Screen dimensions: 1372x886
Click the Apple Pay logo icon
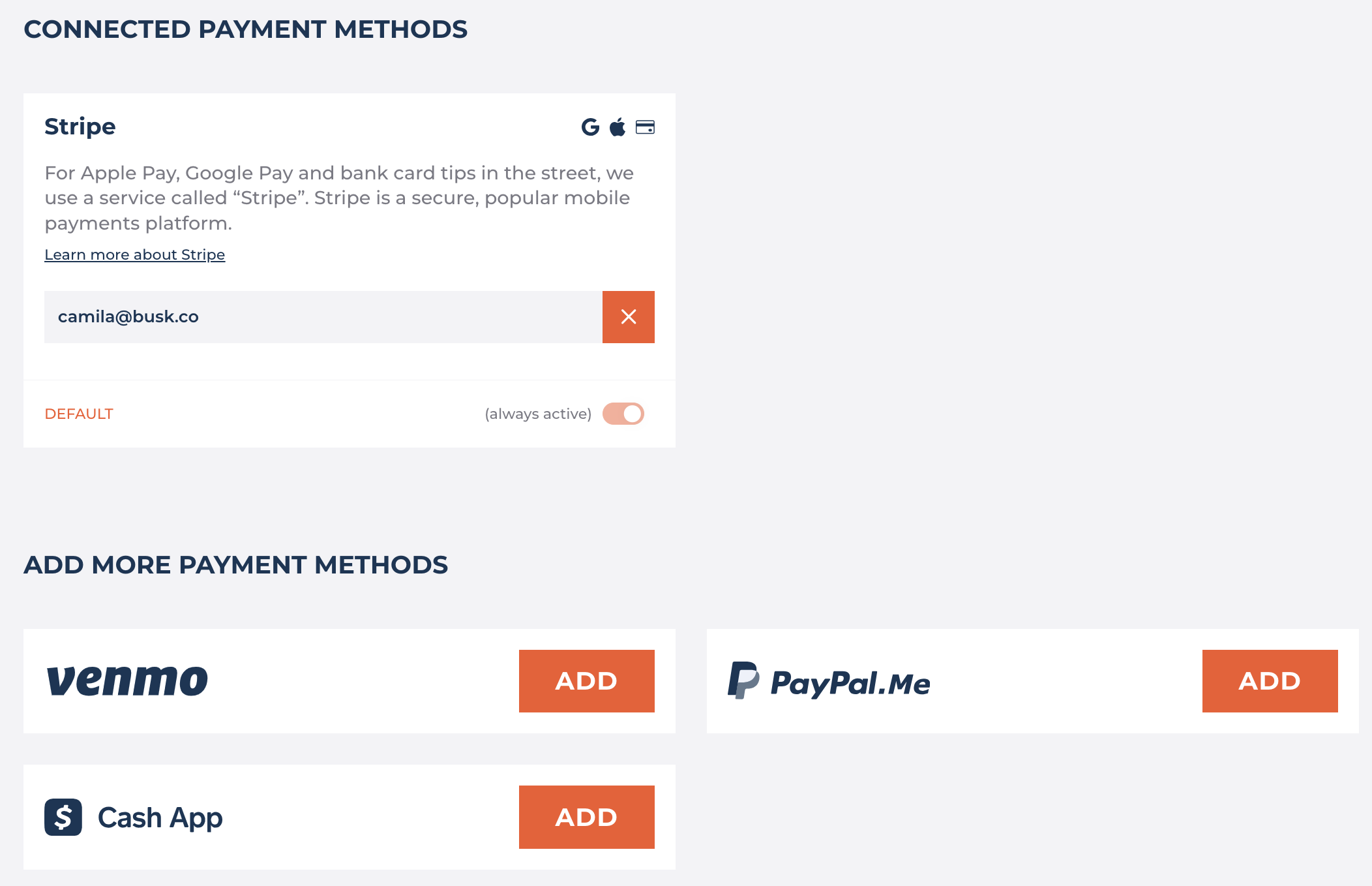coord(618,127)
